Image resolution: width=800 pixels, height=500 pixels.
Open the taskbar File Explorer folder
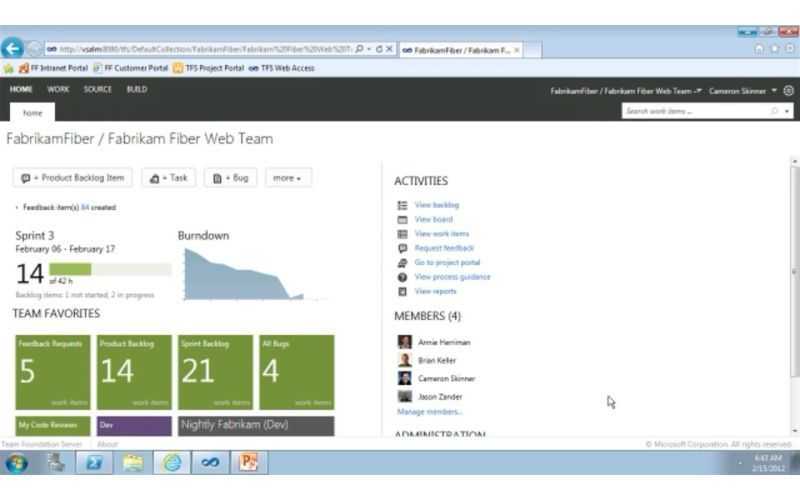[133, 463]
